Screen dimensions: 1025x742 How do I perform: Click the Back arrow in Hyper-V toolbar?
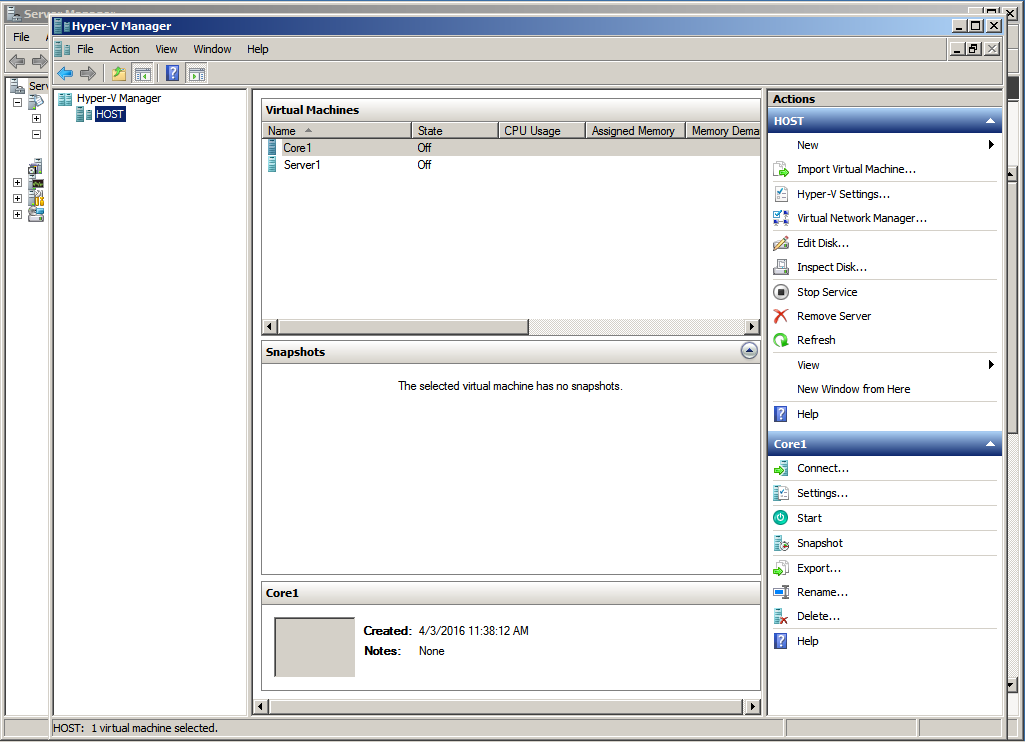click(65, 73)
